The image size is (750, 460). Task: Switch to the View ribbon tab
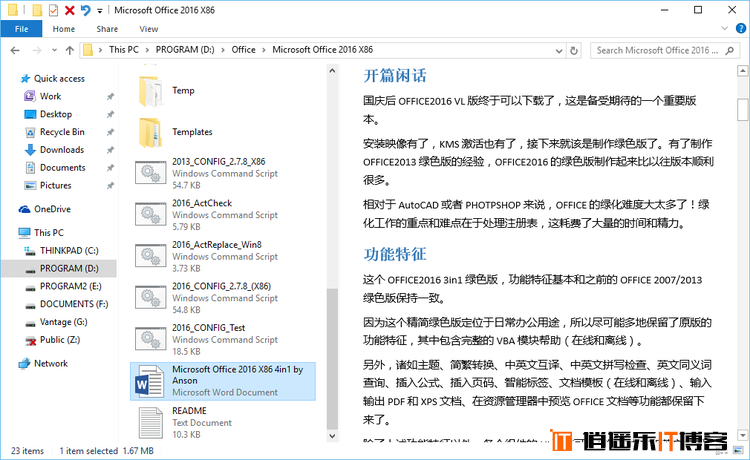pyautogui.click(x=148, y=29)
